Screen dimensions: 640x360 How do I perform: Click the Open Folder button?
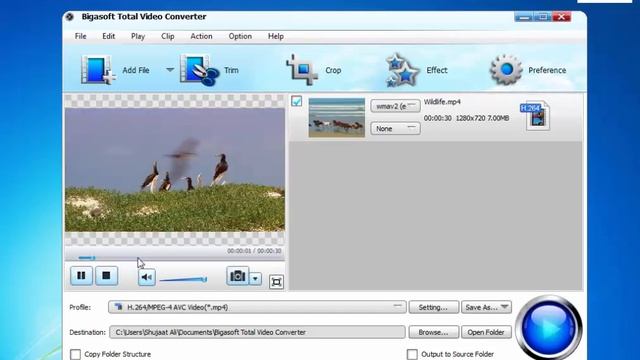[x=486, y=332]
